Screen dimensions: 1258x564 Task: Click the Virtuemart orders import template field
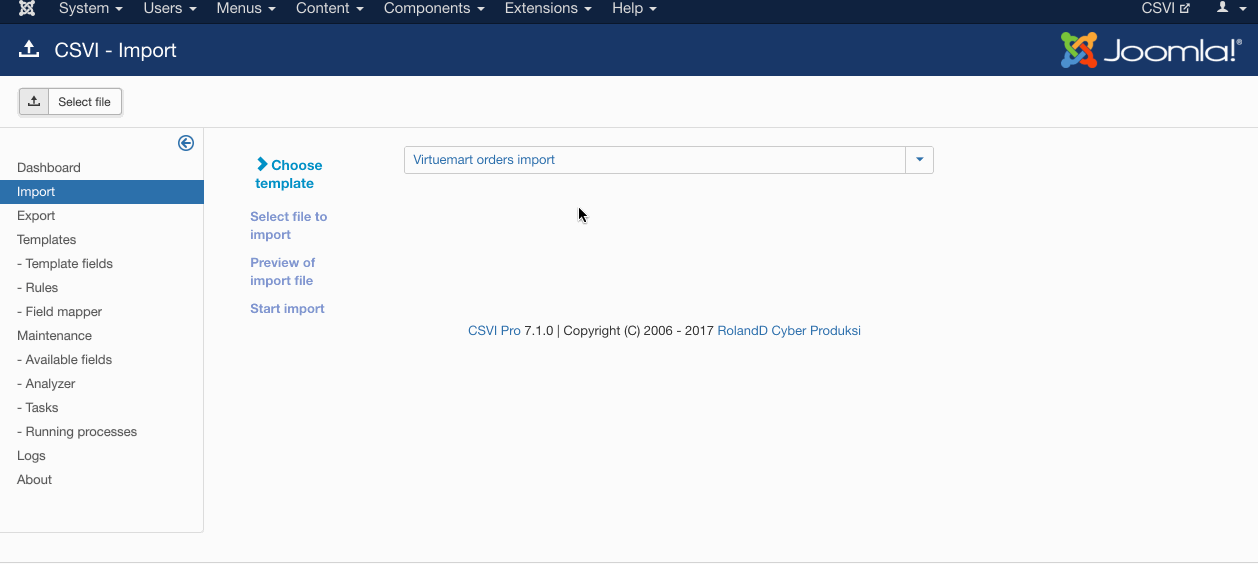pyautogui.click(x=655, y=160)
